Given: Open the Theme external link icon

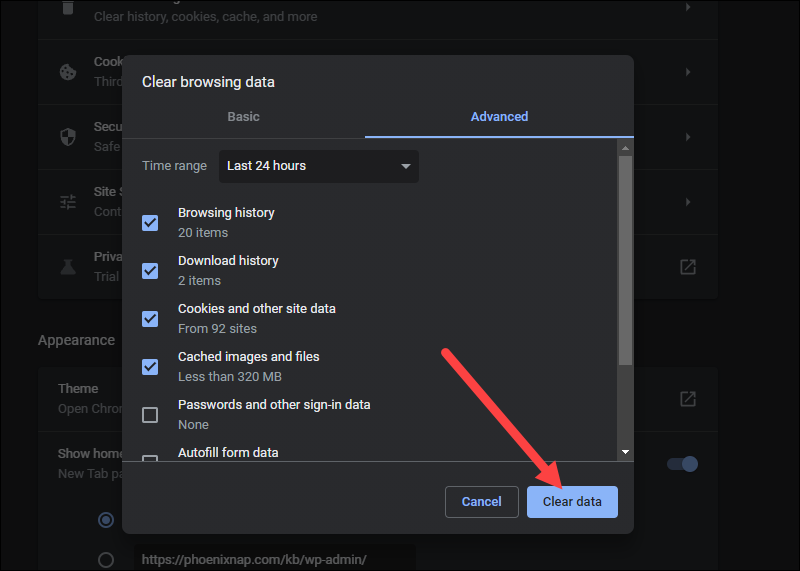Looking at the screenshot, I should (688, 399).
